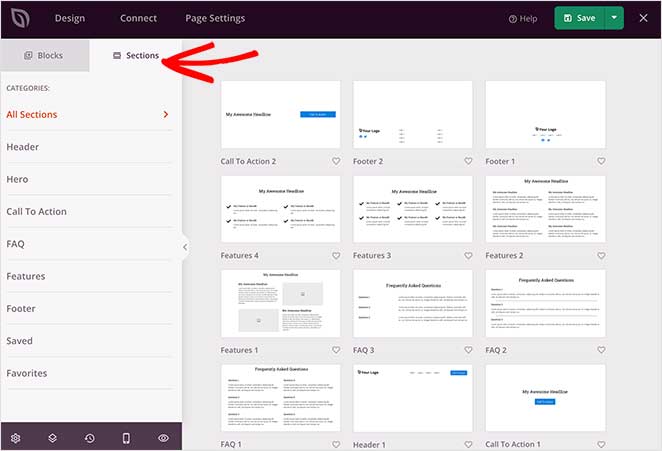Open the layers navigation icon
662x451 pixels.
(53, 438)
